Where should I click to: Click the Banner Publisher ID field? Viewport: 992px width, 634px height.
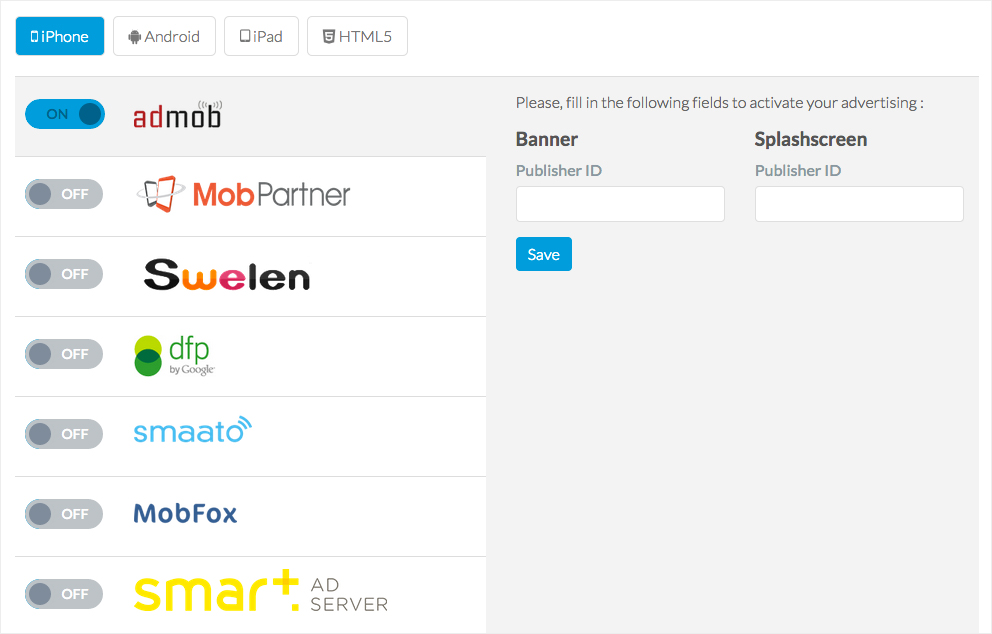[620, 204]
